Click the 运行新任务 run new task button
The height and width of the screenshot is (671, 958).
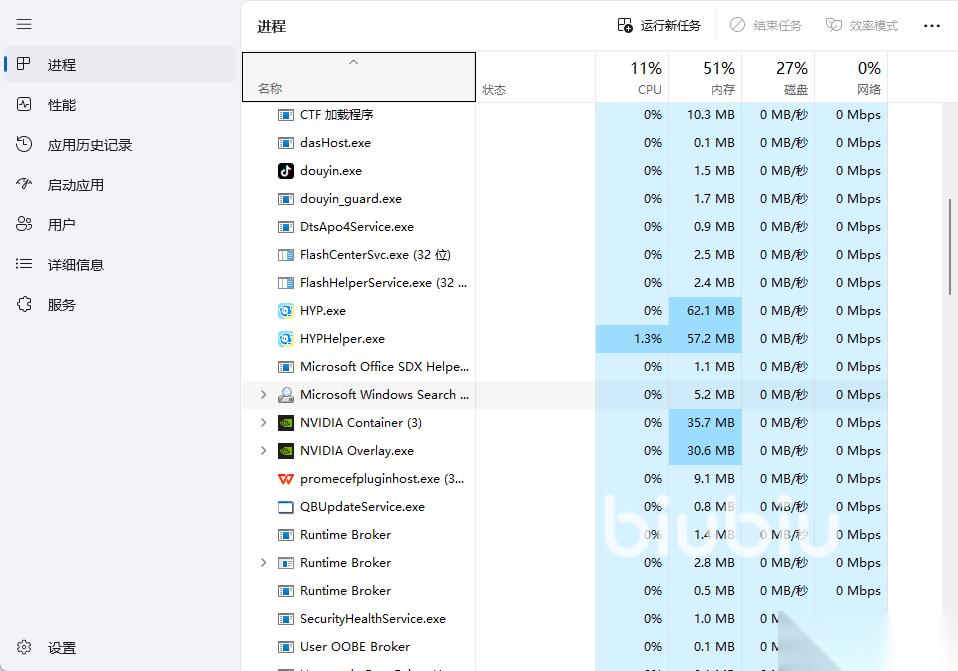[x=659, y=26]
